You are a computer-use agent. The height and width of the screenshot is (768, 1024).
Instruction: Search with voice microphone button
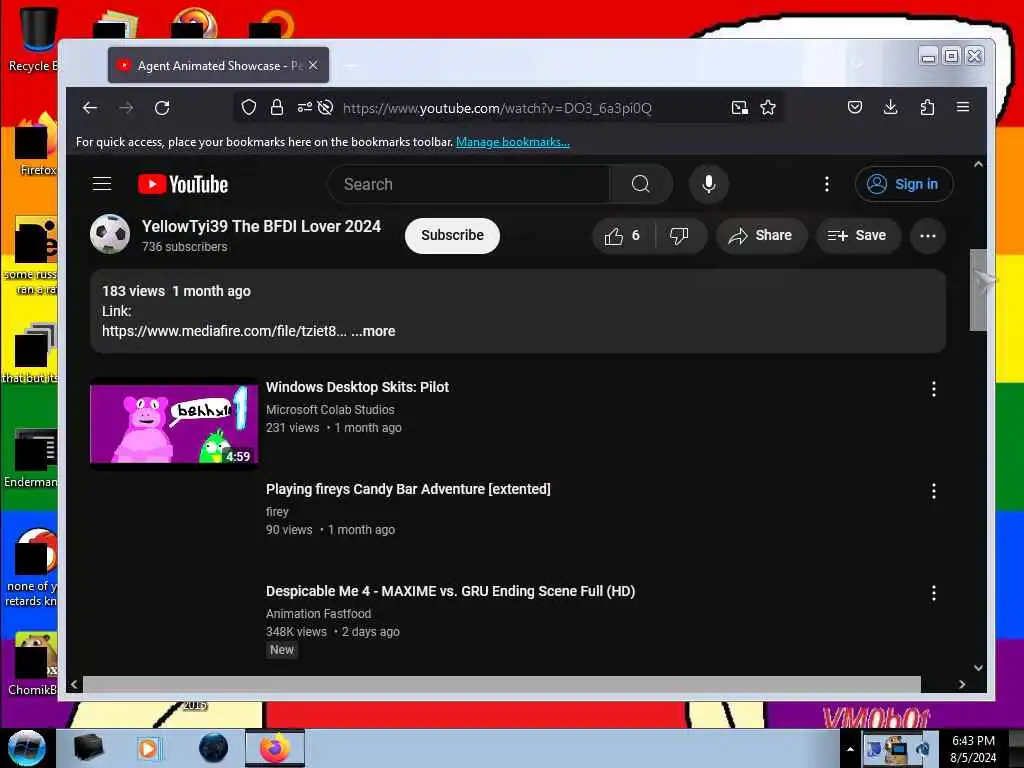[x=709, y=184]
